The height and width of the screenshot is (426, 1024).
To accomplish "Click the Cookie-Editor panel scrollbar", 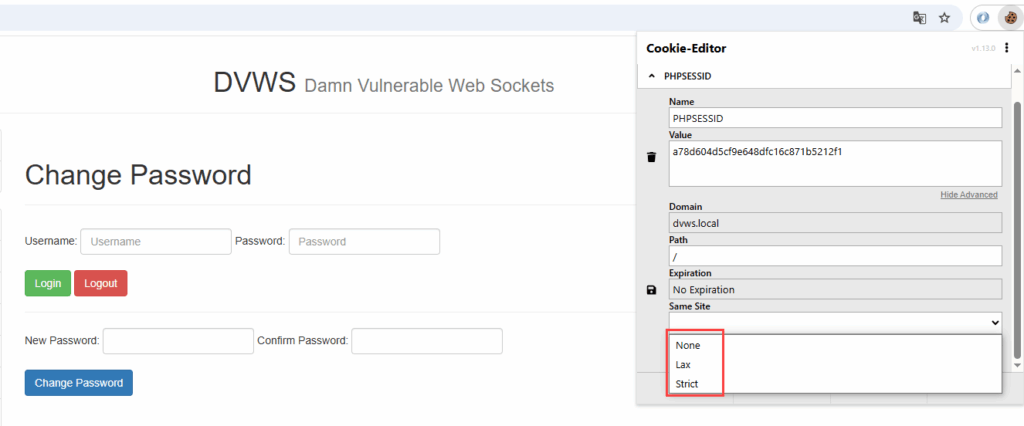I will click(1017, 229).
